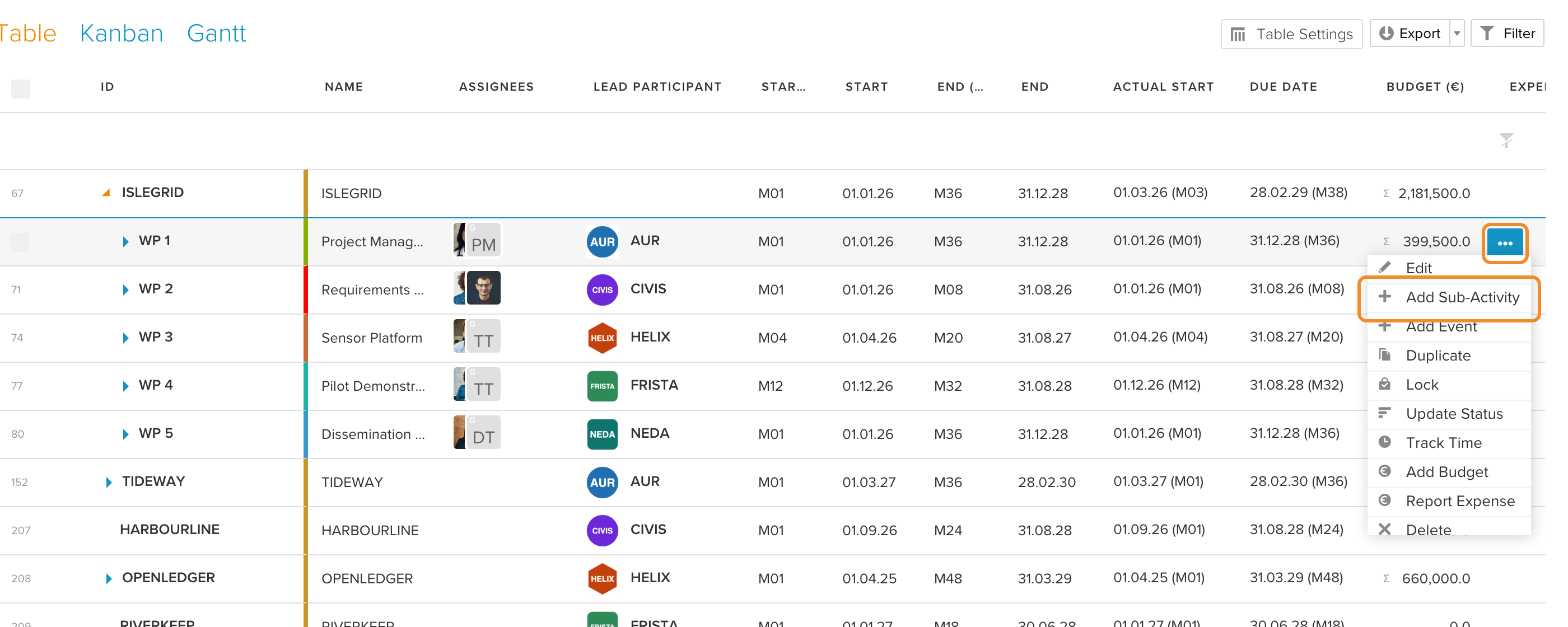
Task: Switch to the Gantt view
Action: pyautogui.click(x=216, y=34)
